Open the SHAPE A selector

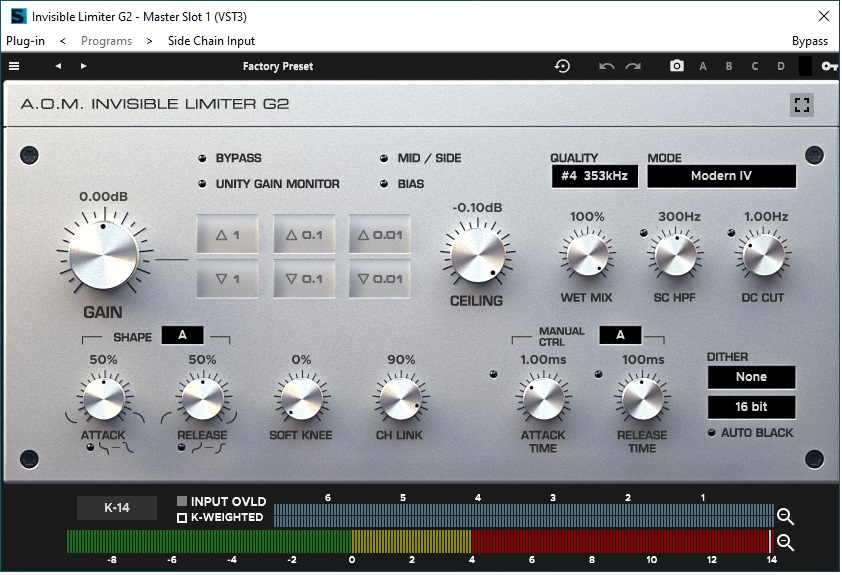183,335
